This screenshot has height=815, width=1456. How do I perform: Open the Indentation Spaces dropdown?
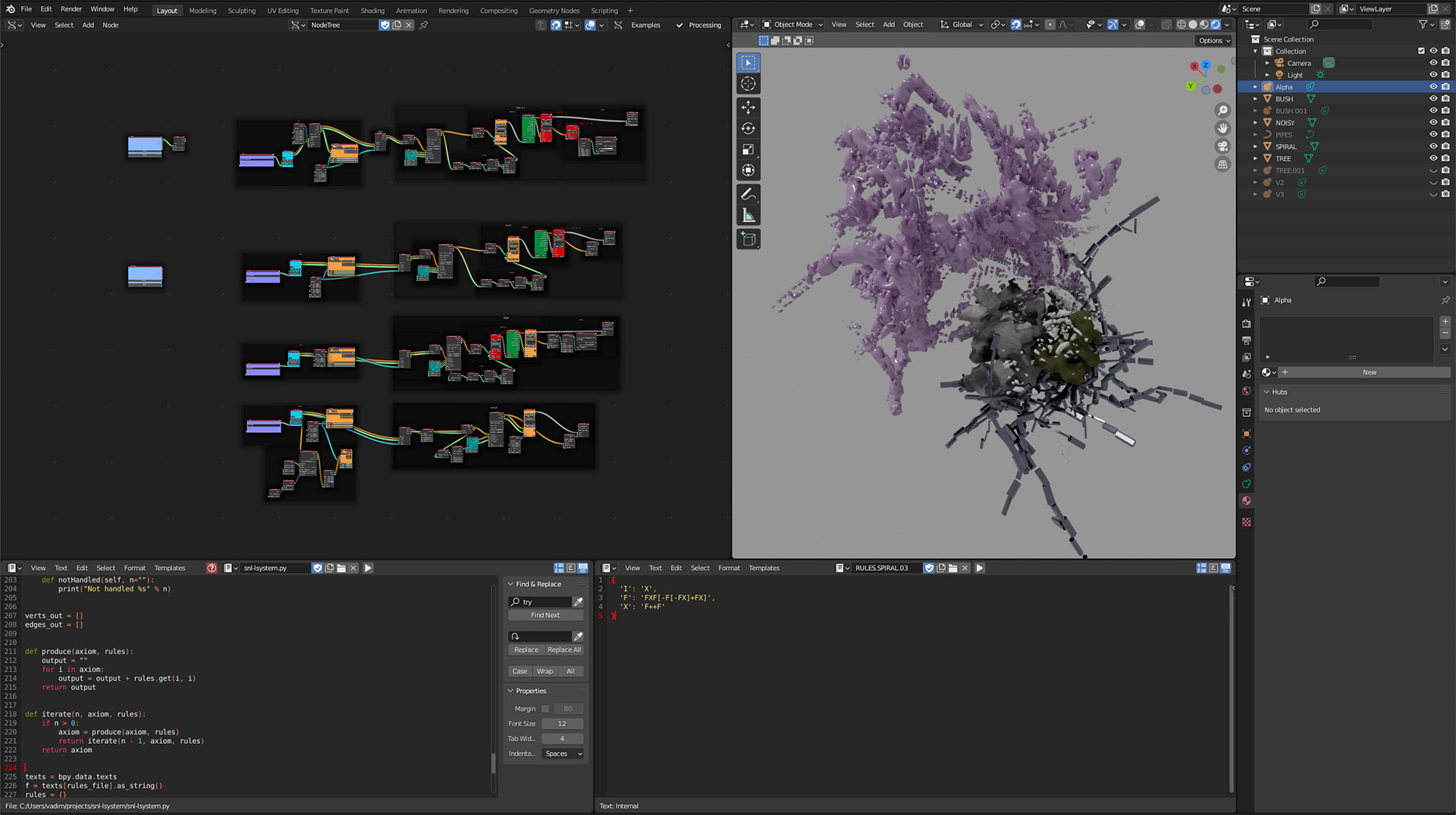coord(563,754)
